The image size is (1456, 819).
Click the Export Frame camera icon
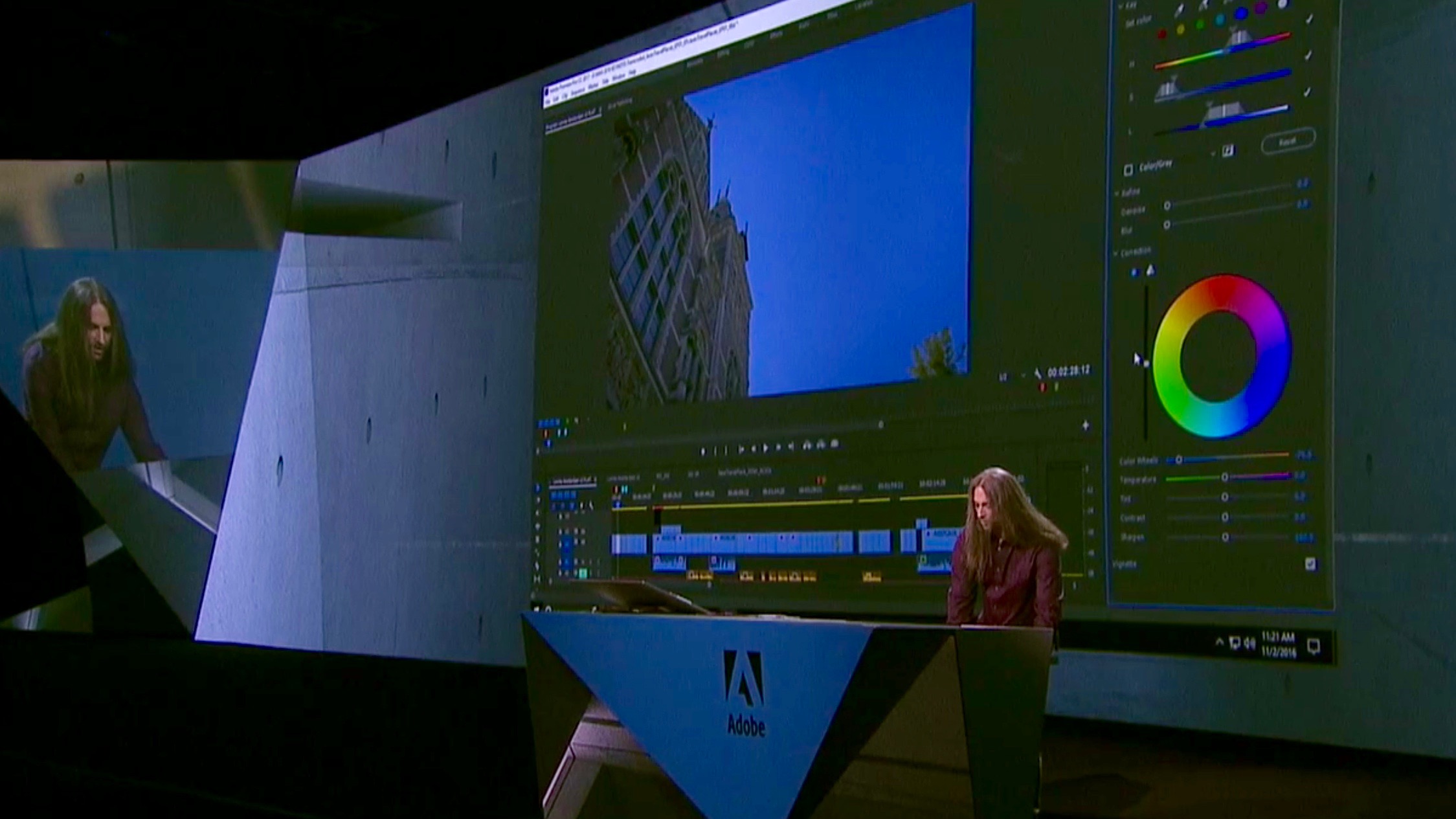pos(835,443)
